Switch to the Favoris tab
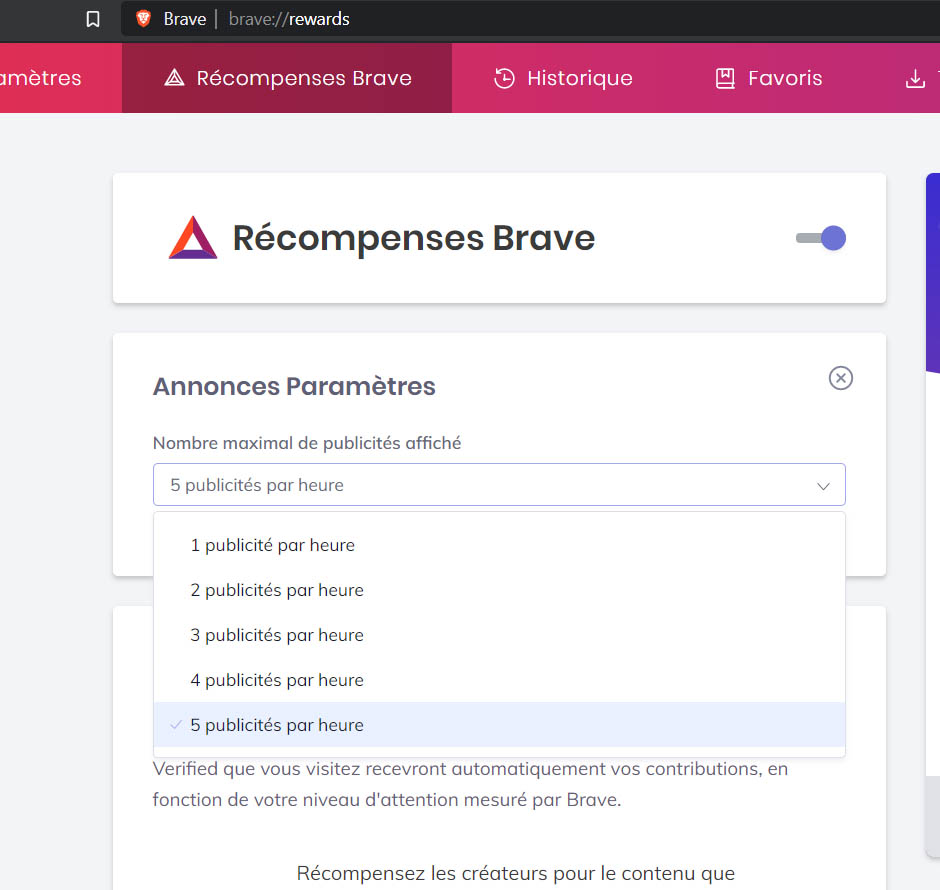This screenshot has height=890, width=940. [769, 78]
